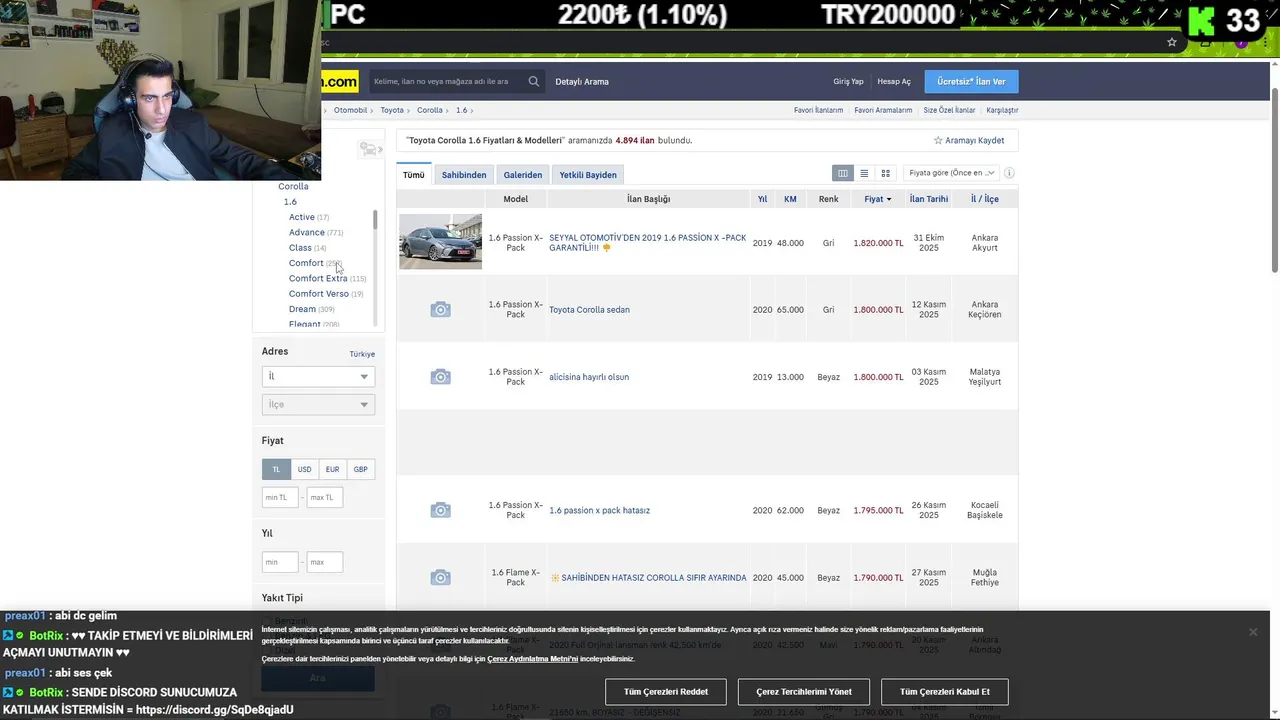This screenshot has width=1280, height=720.
Task: Sort by İlan Tarihi column header
Action: pyautogui.click(x=929, y=199)
